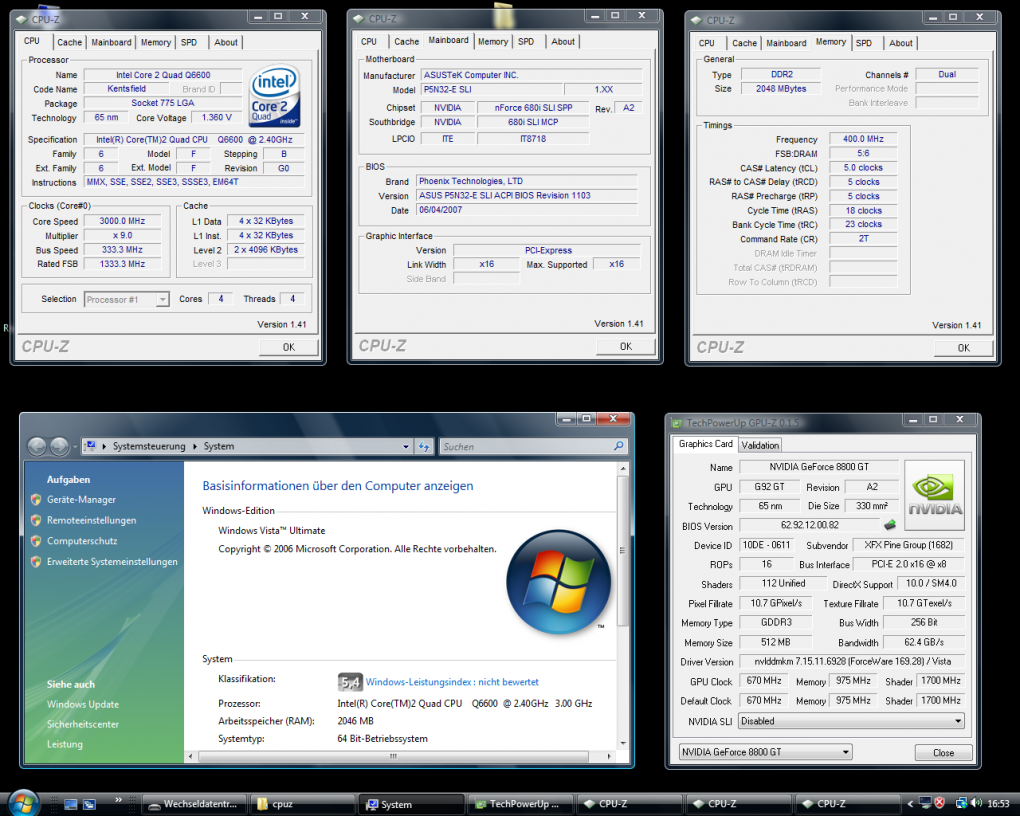
Task: Click the search magnifier in System window
Action: [618, 446]
